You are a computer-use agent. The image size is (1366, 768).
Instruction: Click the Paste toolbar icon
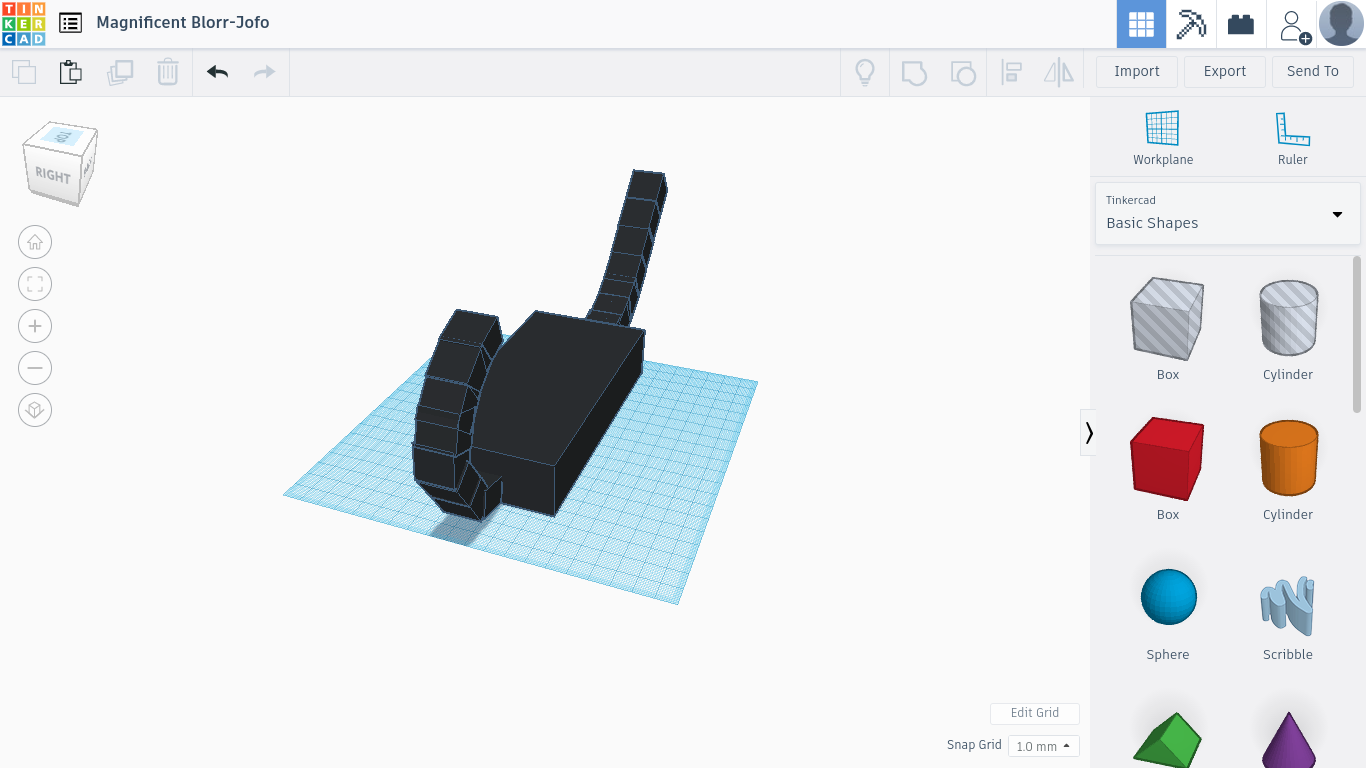[x=70, y=72]
